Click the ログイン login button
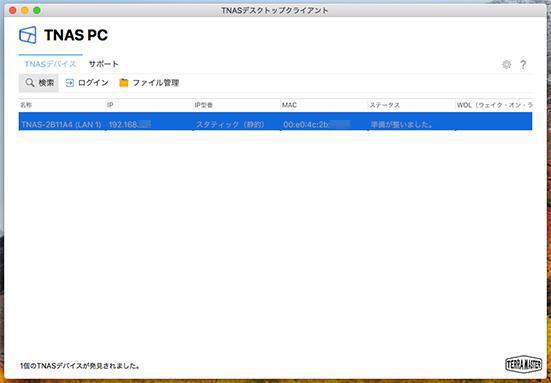551x383 pixels. click(x=87, y=83)
